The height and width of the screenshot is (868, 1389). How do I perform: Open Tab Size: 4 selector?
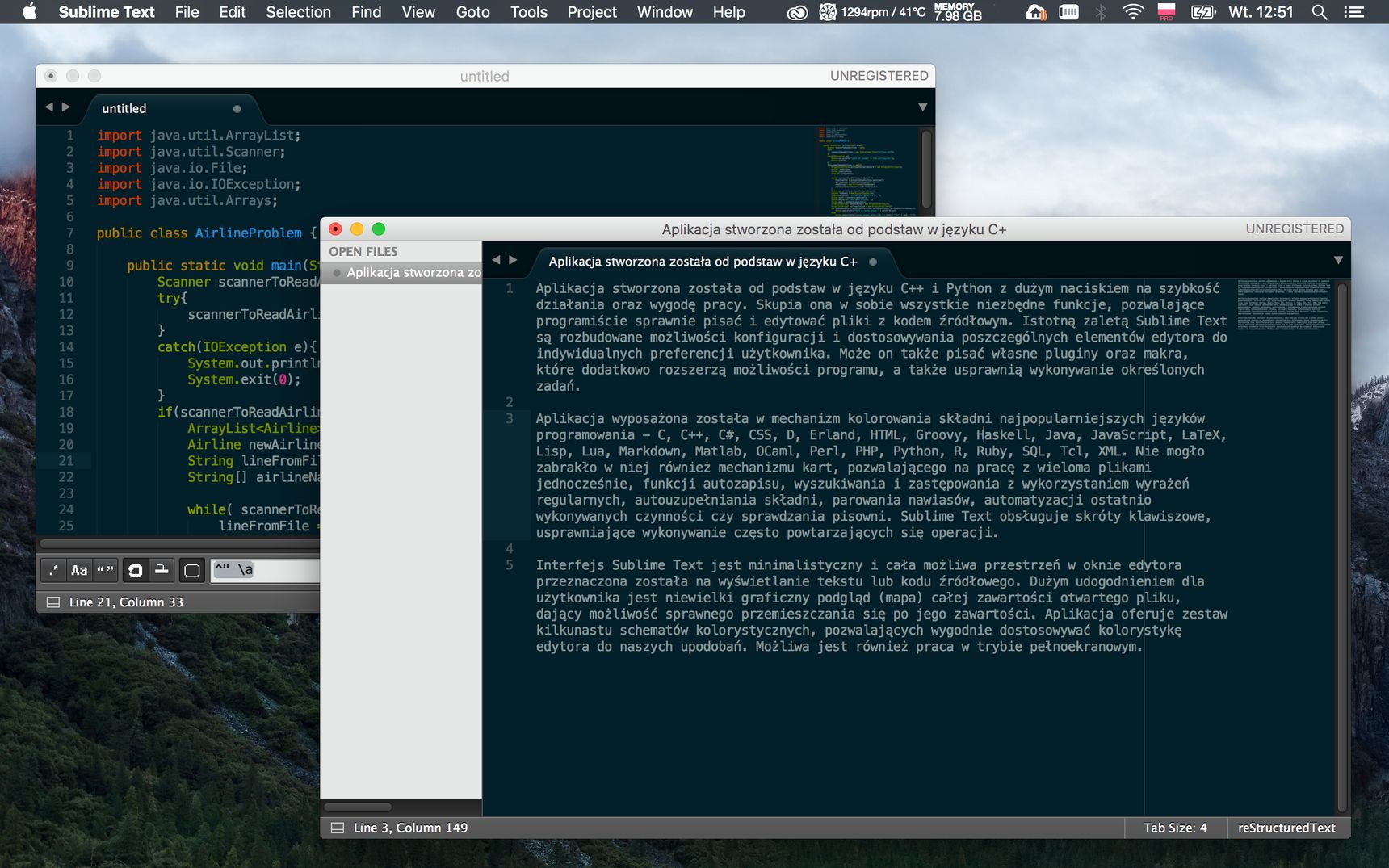(x=1175, y=828)
